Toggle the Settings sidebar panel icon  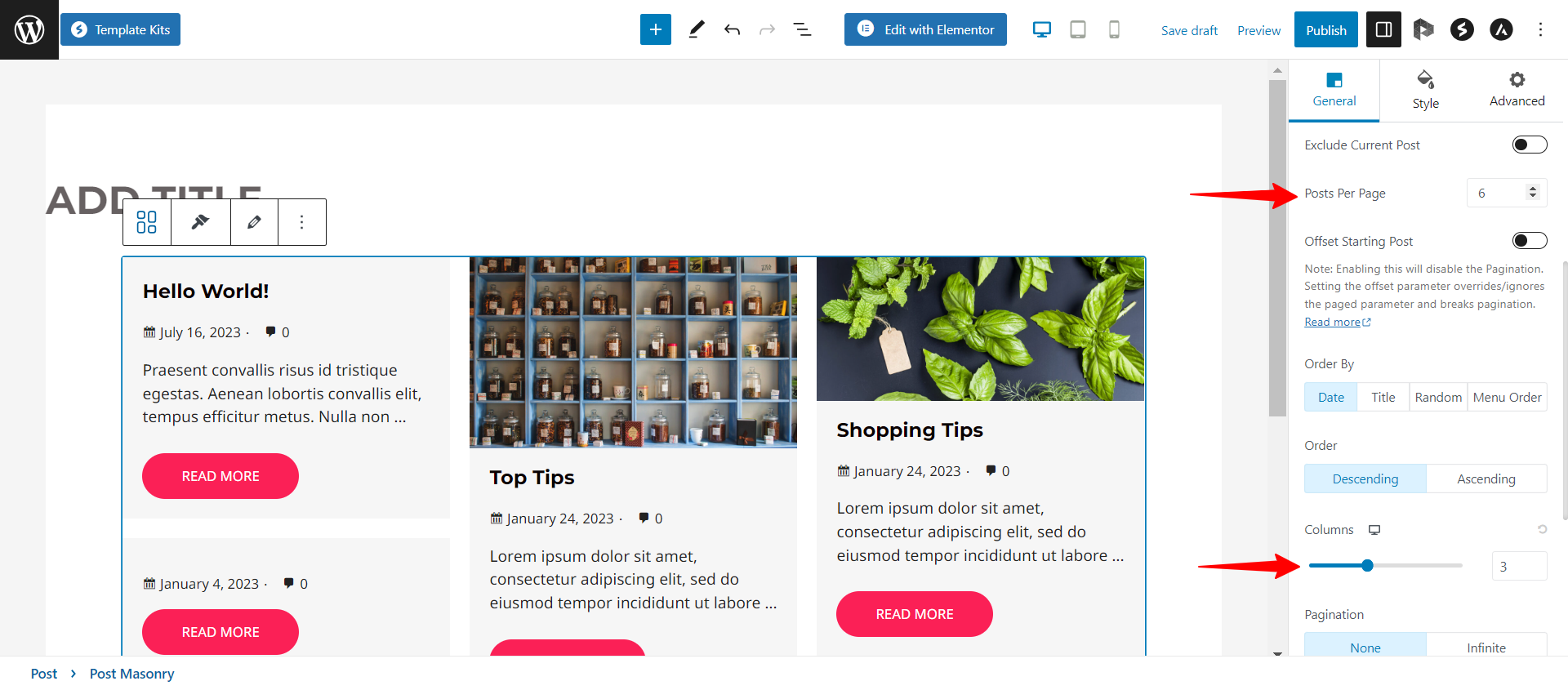point(1383,29)
